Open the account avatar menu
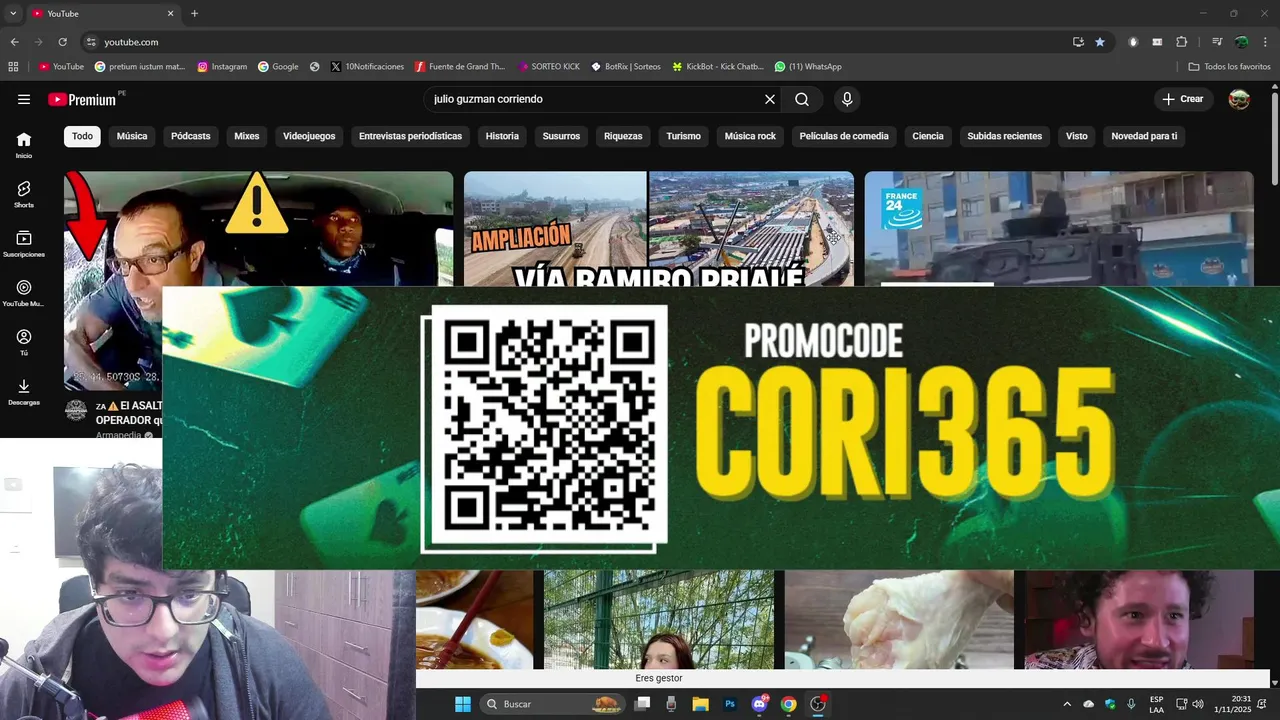 (x=1239, y=99)
